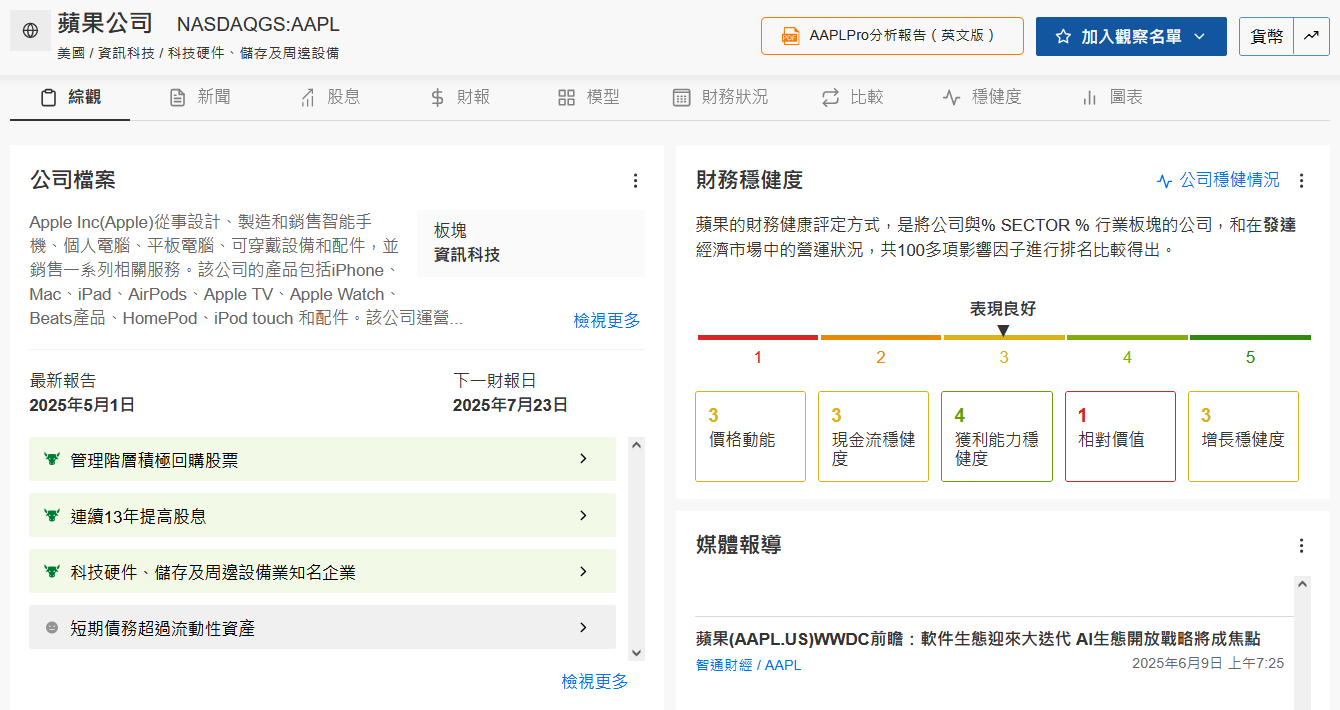Click the bull icon on 科技硬件、儲存及周邊設備業知名企業

pyautogui.click(x=52, y=572)
